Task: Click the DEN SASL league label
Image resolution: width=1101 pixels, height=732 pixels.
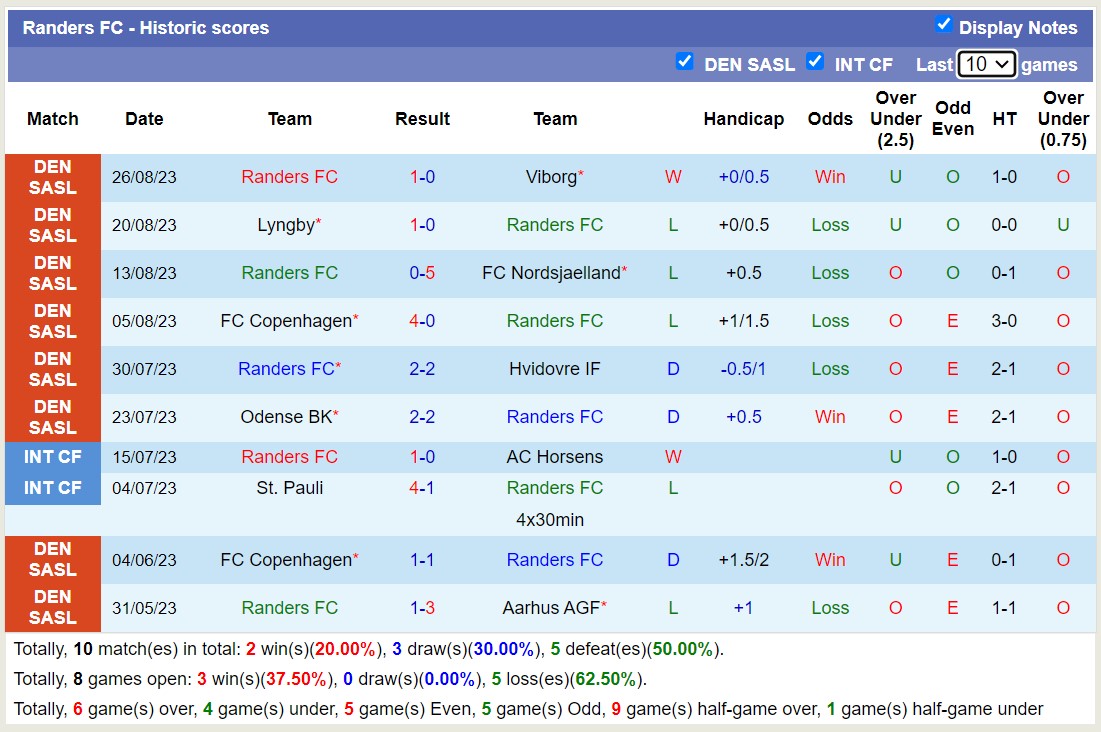Action: pos(52,177)
